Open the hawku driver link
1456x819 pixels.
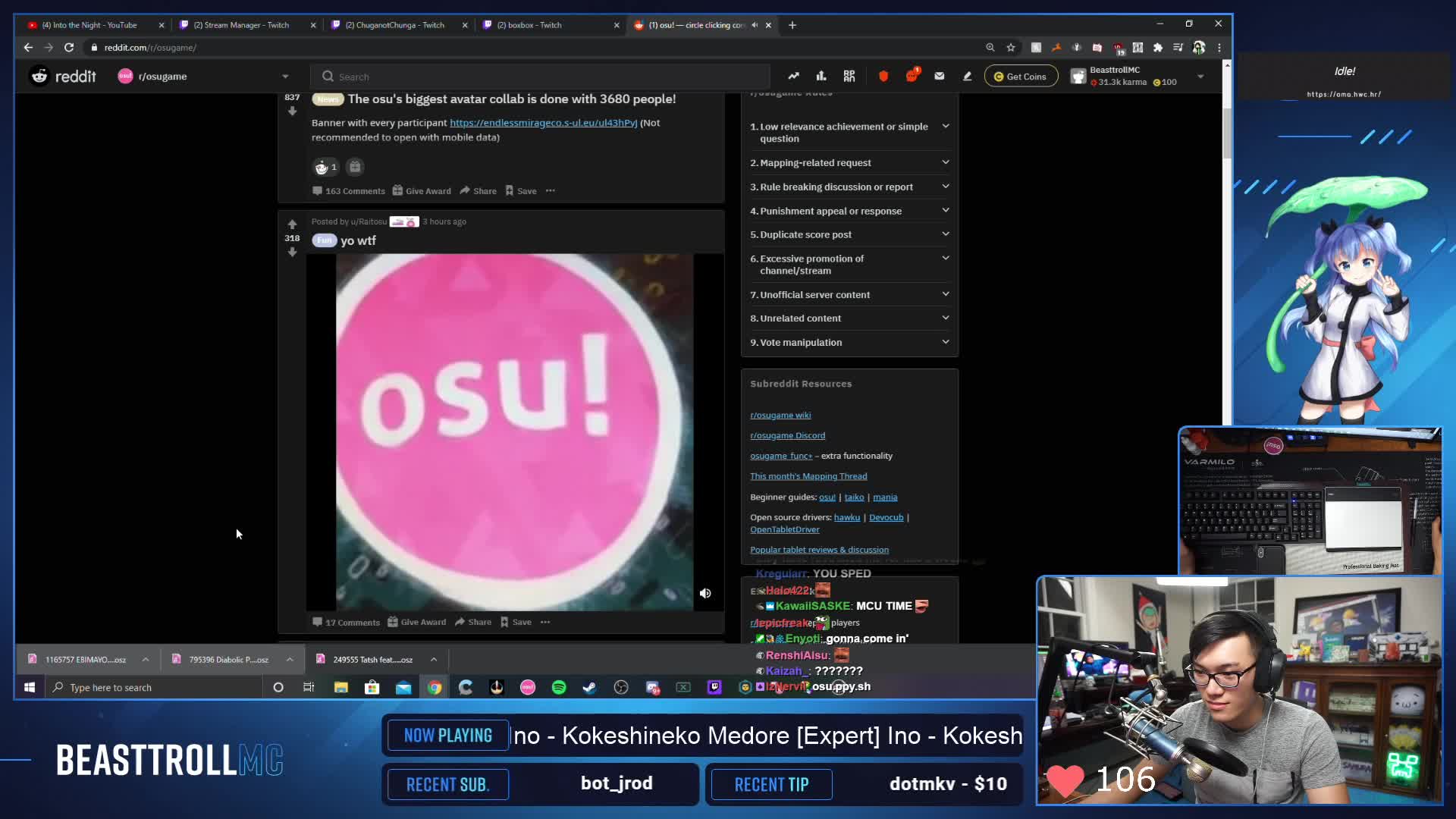847,517
